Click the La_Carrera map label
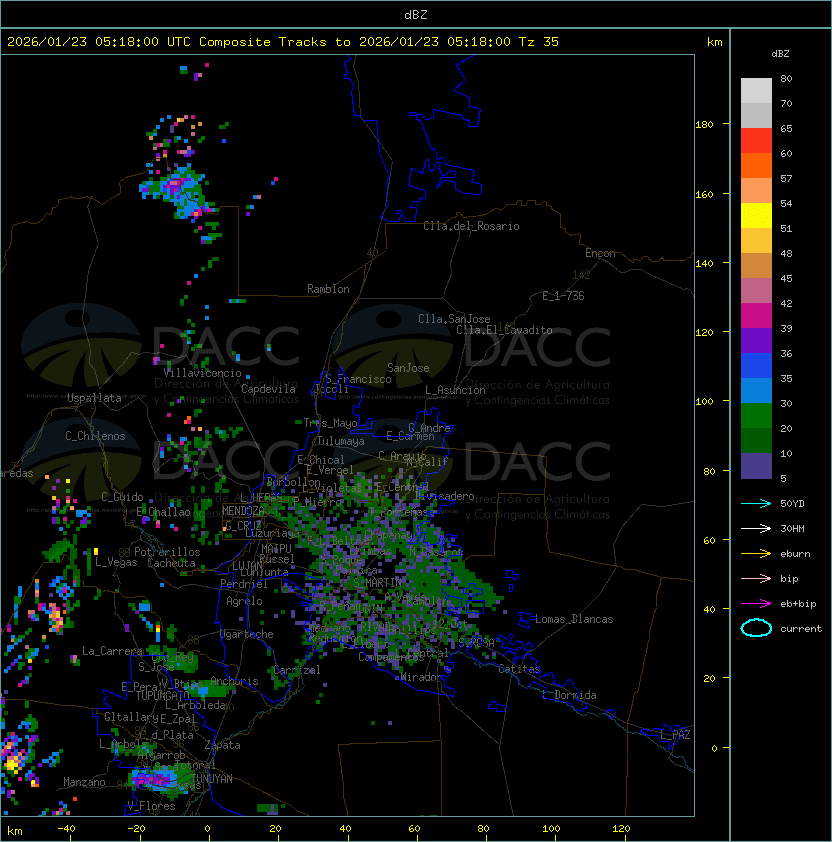Image resolution: width=832 pixels, height=842 pixels. tap(113, 651)
